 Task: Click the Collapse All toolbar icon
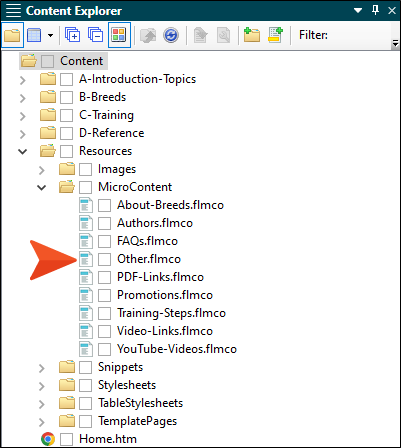(95, 35)
